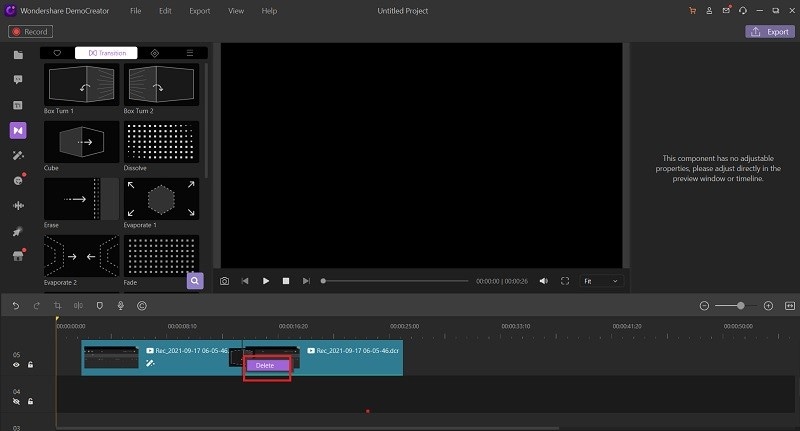This screenshot has width=800, height=431.
Task: Fit timeline to window icon
Action: [790, 306]
